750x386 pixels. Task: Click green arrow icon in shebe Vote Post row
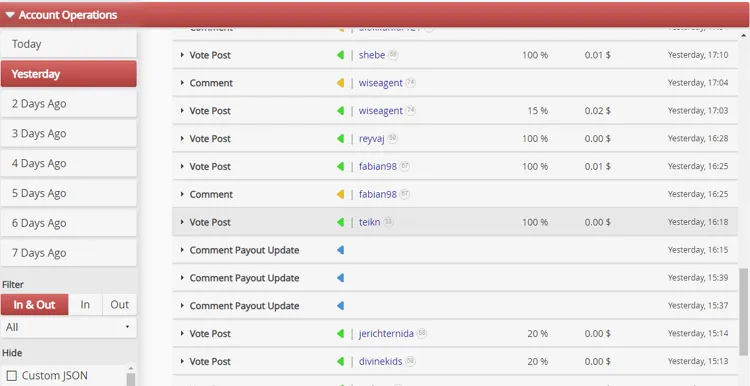pyautogui.click(x=341, y=55)
